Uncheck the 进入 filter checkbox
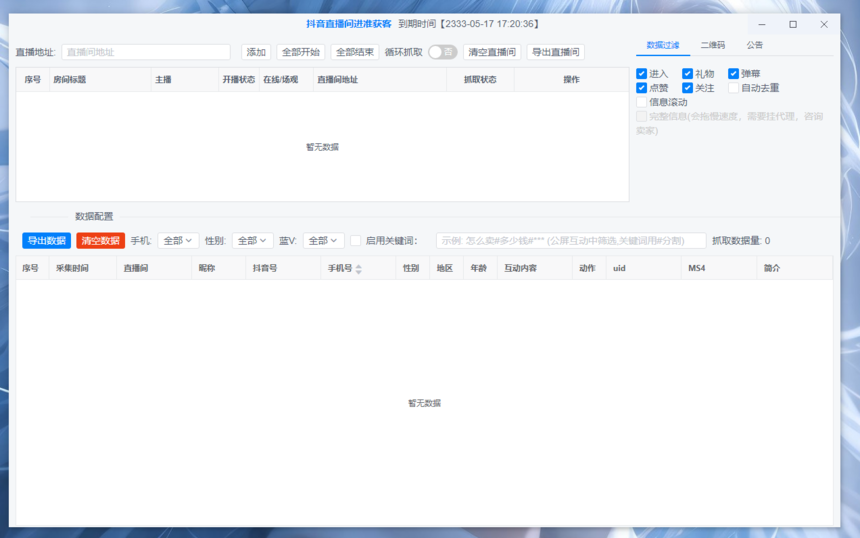Image resolution: width=860 pixels, height=538 pixels. [x=641, y=73]
